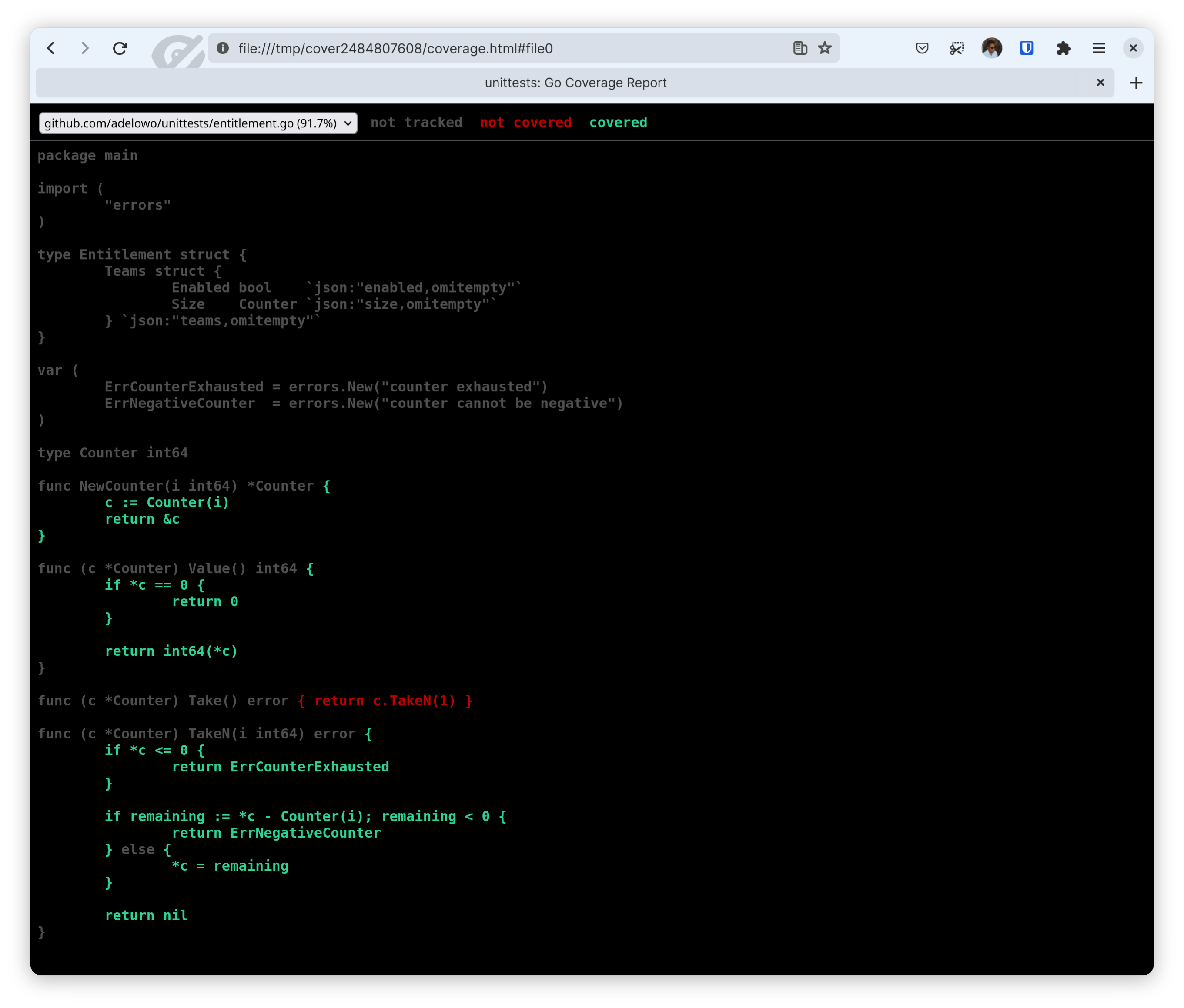
Task: Reload the coverage report page
Action: (x=120, y=48)
